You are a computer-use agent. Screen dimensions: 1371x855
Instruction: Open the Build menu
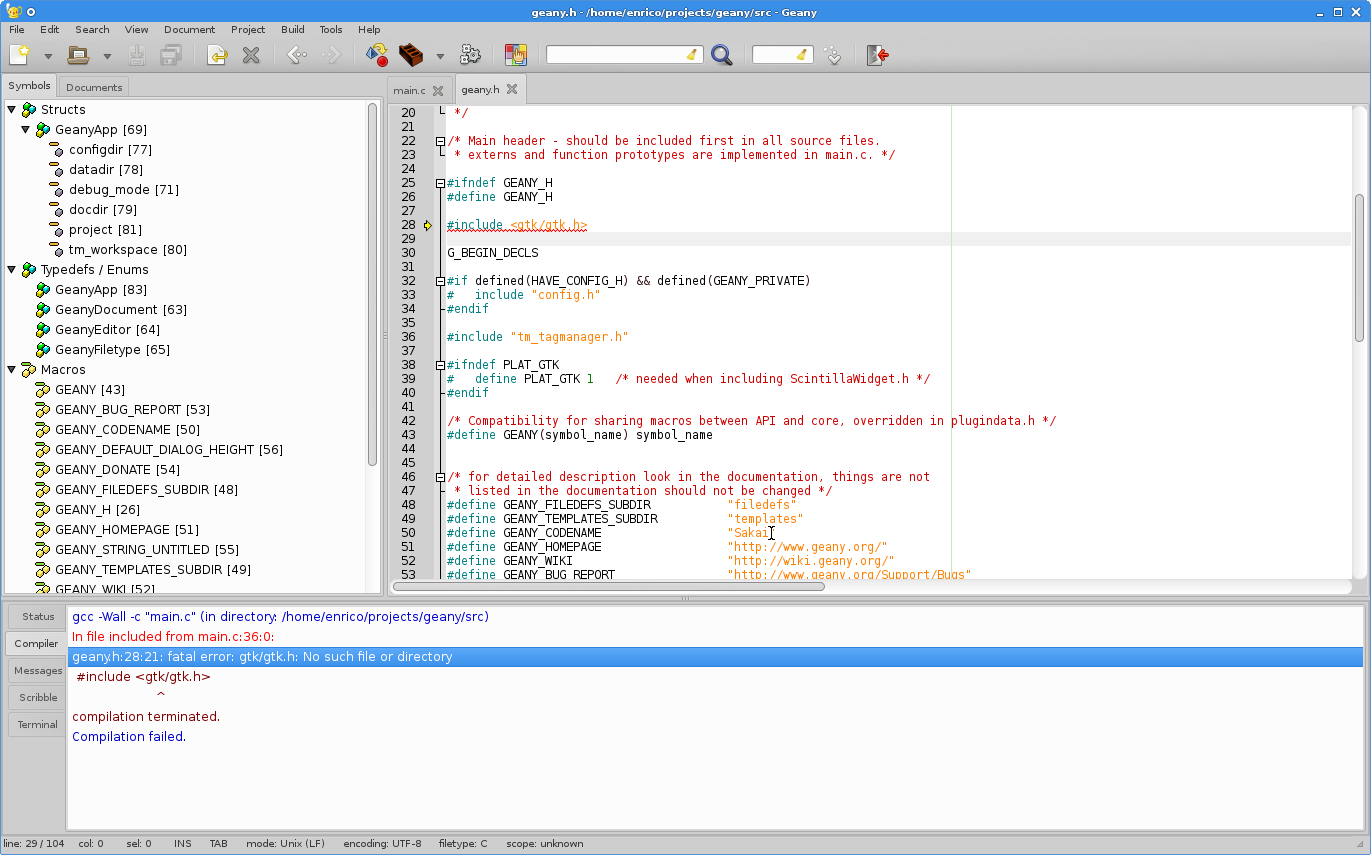coord(292,29)
